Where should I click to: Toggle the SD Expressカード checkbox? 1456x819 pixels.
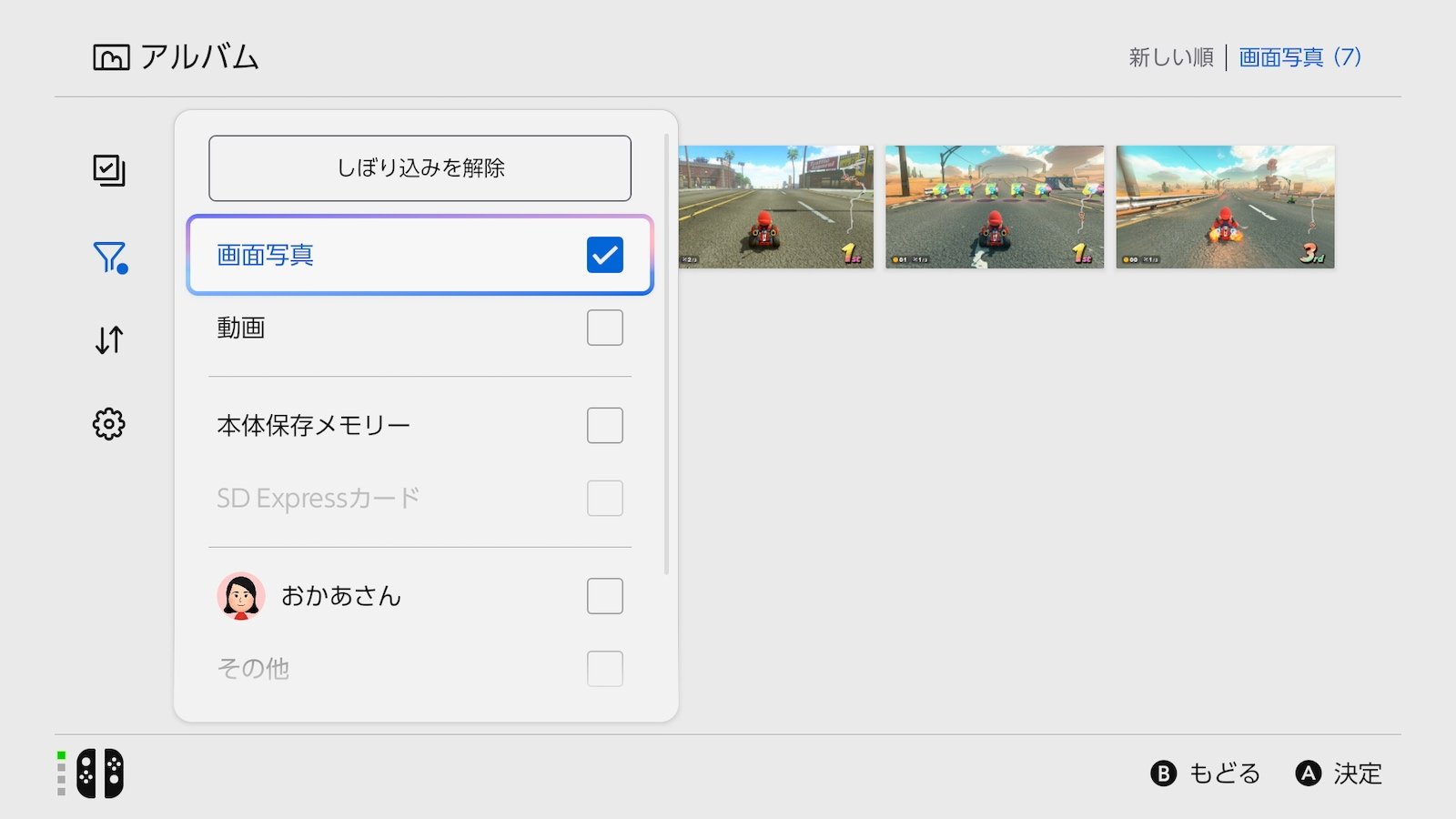point(605,498)
